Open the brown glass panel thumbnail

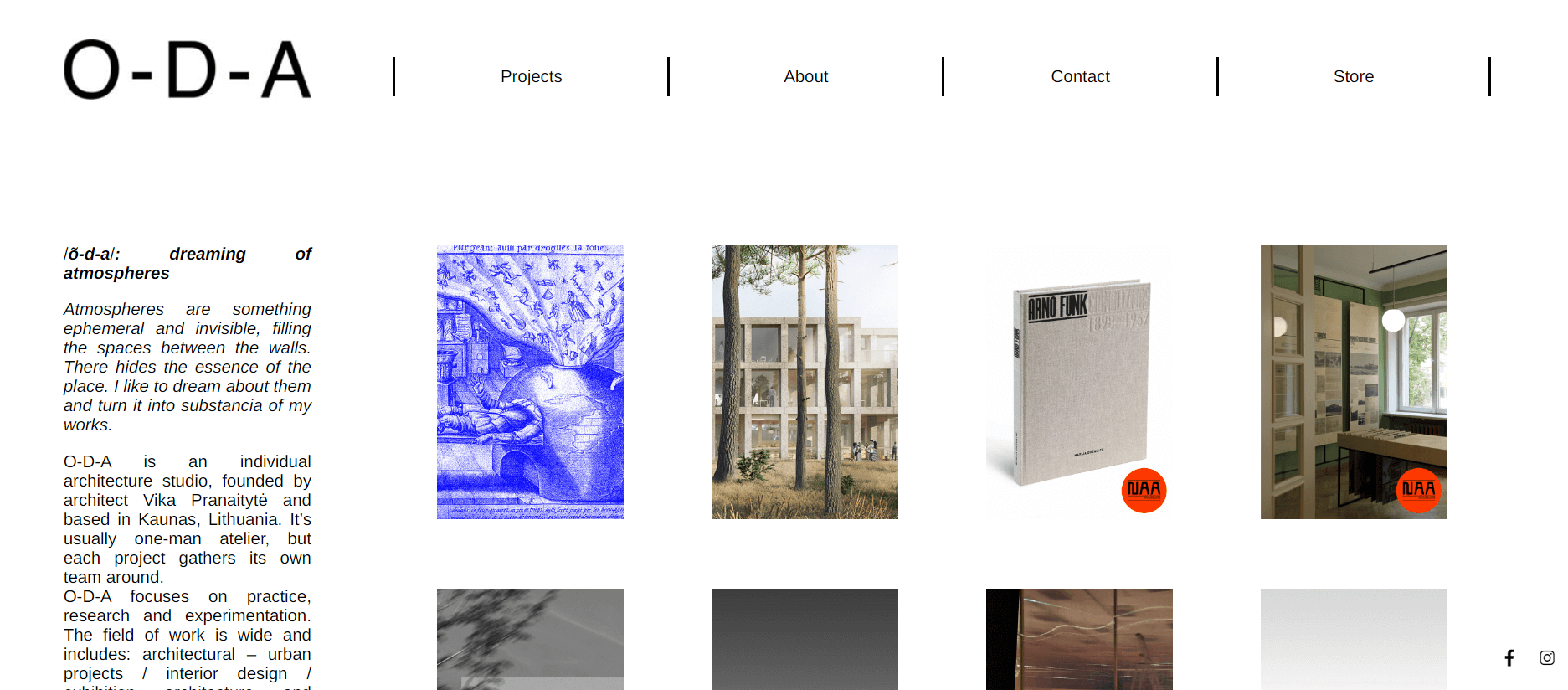tap(1079, 639)
